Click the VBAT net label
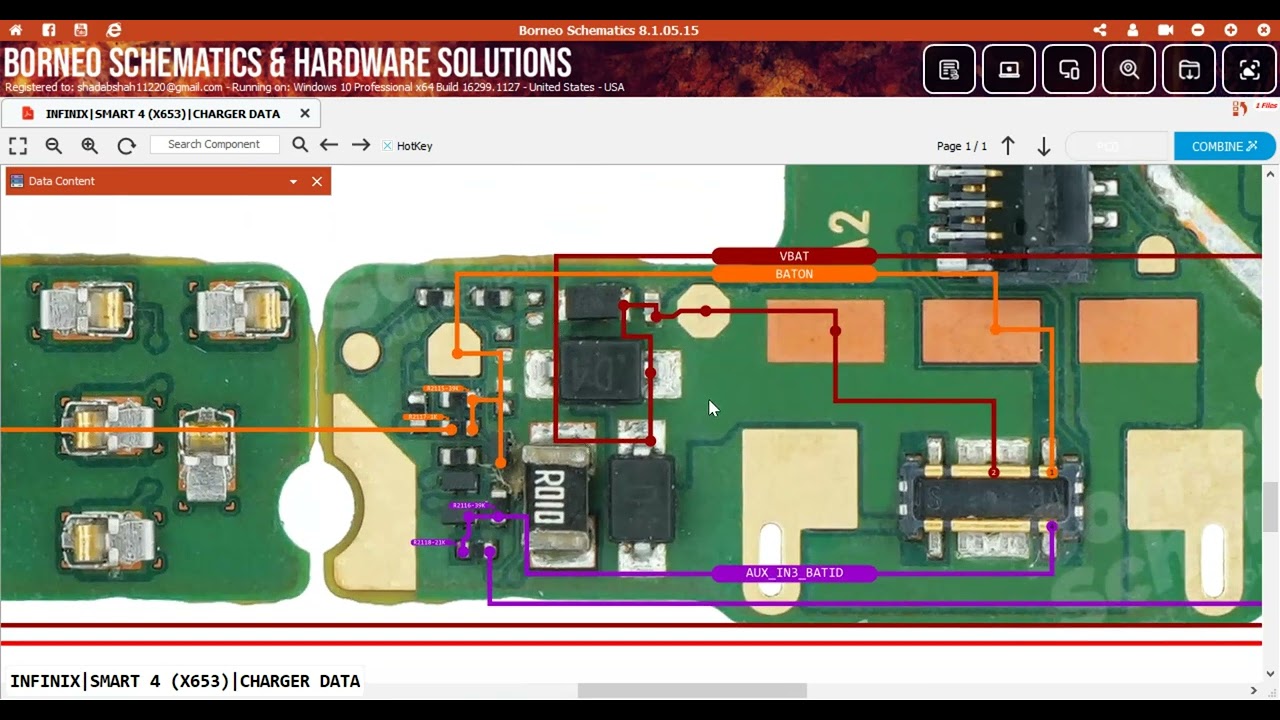Viewport: 1280px width, 720px height. (x=794, y=256)
